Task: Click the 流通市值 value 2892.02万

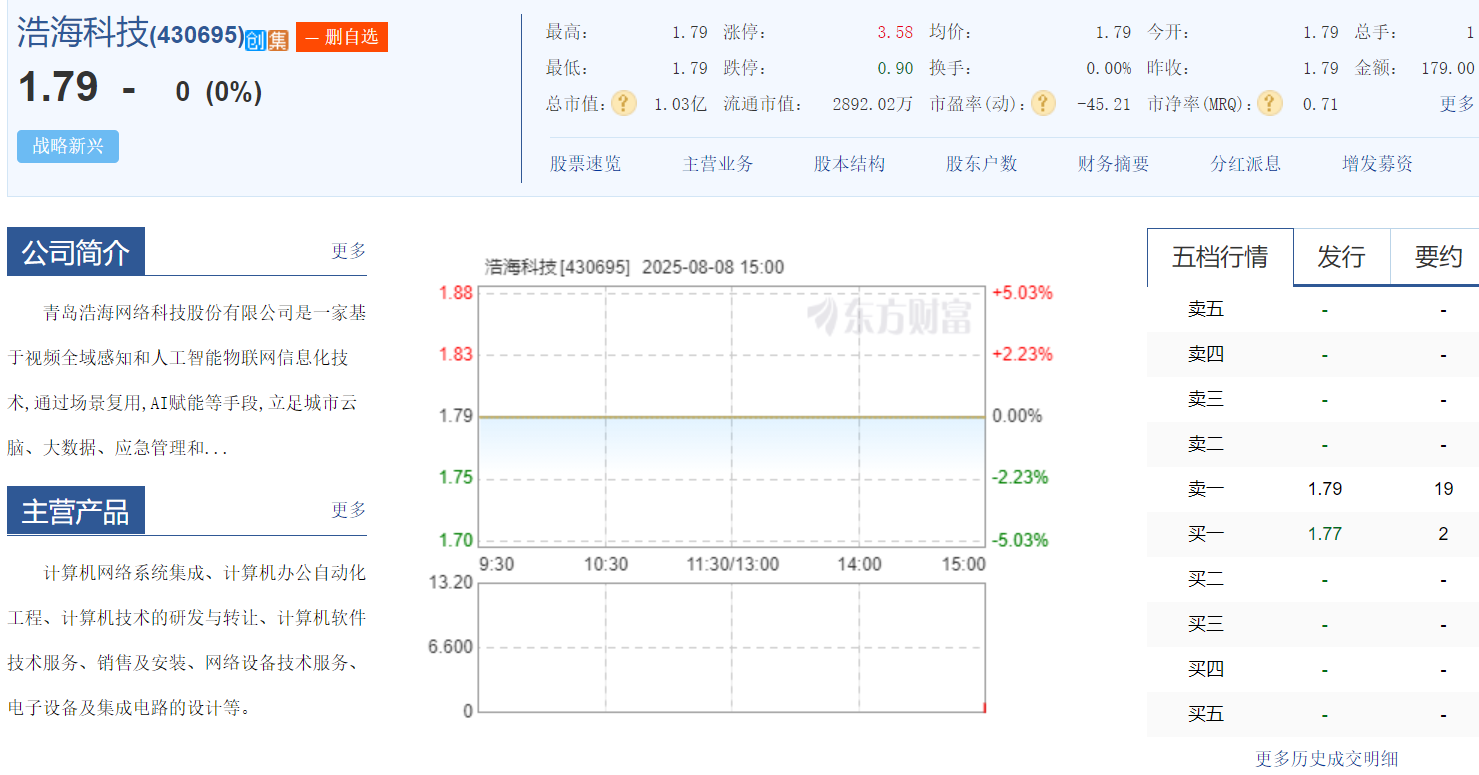Action: pos(872,104)
